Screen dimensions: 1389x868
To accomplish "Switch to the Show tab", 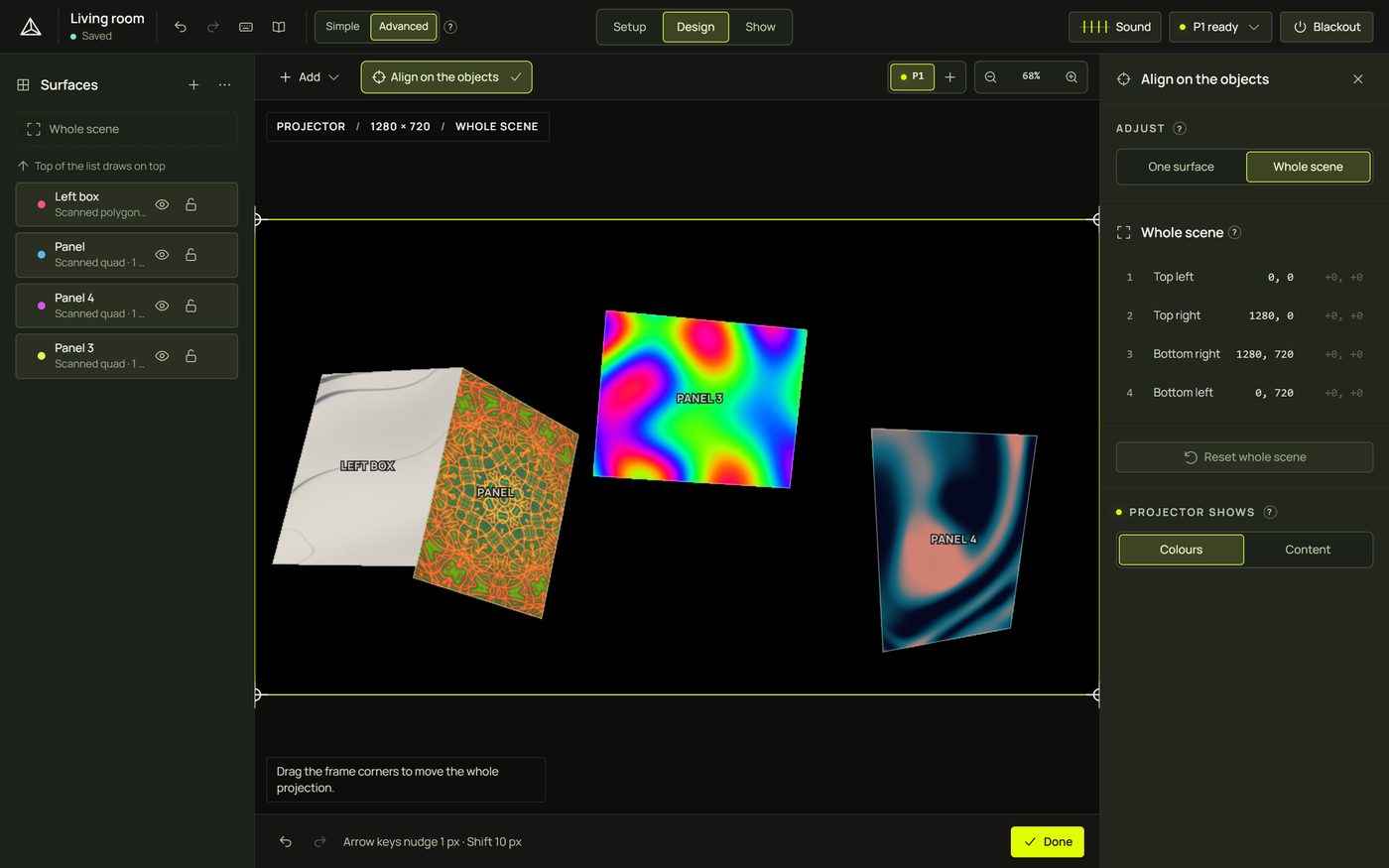I will click(760, 27).
